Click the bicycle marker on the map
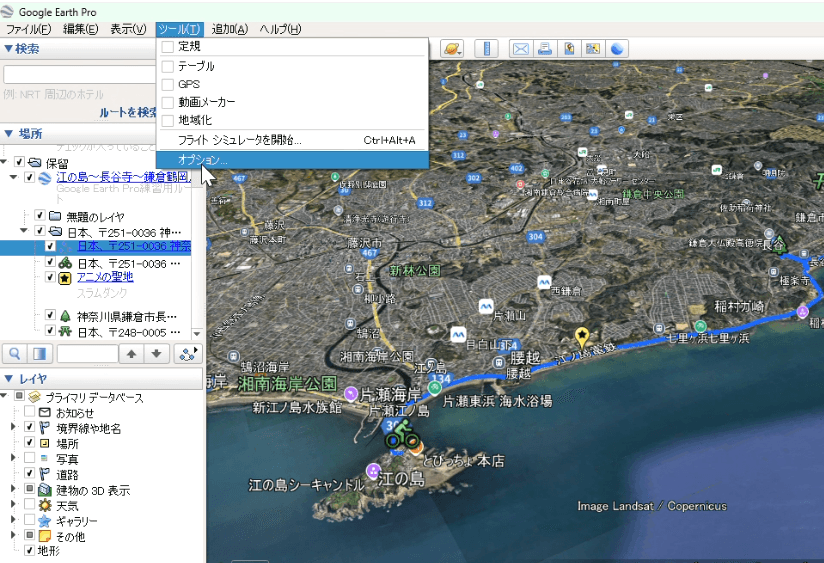824x563 pixels. pos(402,435)
